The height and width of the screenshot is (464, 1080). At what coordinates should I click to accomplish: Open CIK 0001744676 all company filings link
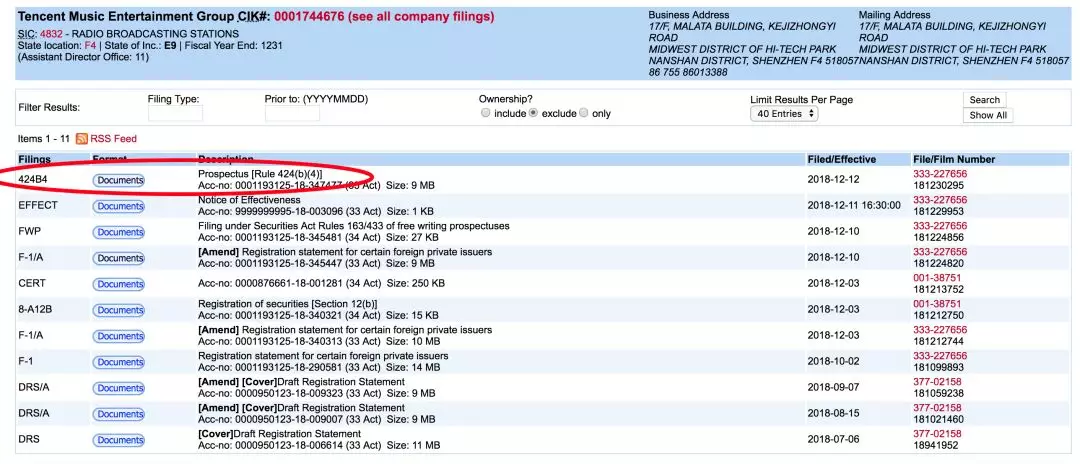pos(384,17)
